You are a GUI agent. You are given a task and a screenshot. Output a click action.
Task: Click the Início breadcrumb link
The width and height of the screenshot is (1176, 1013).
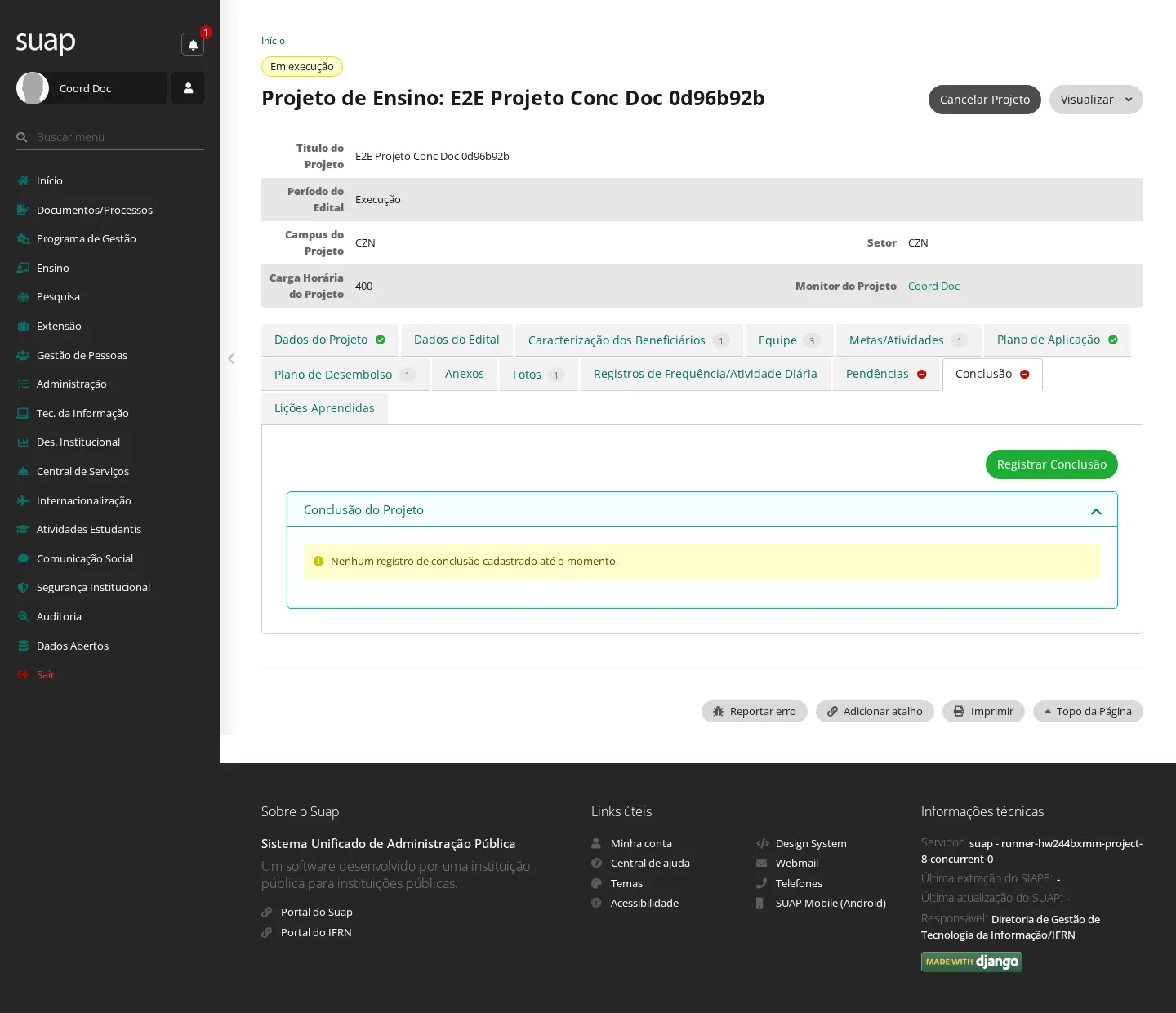click(x=273, y=41)
